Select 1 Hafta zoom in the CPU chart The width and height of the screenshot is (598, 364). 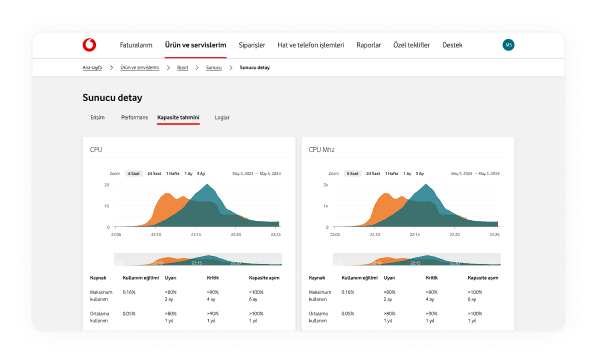pos(172,174)
